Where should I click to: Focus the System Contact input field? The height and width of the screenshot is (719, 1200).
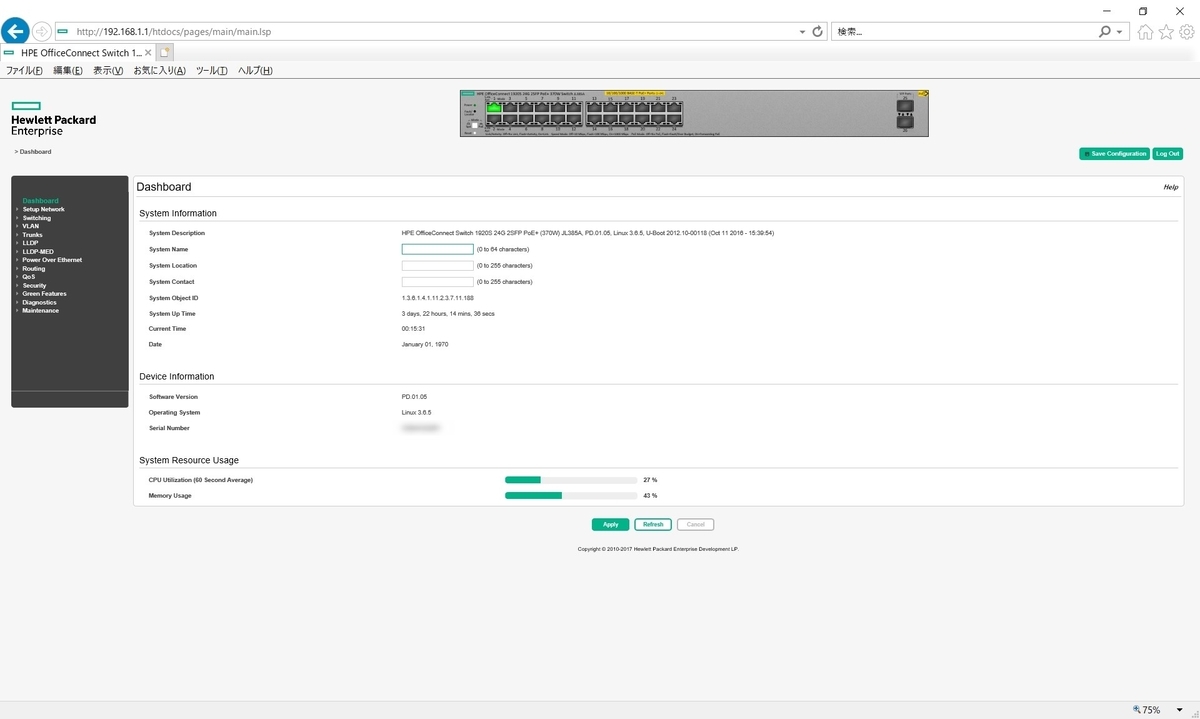click(437, 282)
